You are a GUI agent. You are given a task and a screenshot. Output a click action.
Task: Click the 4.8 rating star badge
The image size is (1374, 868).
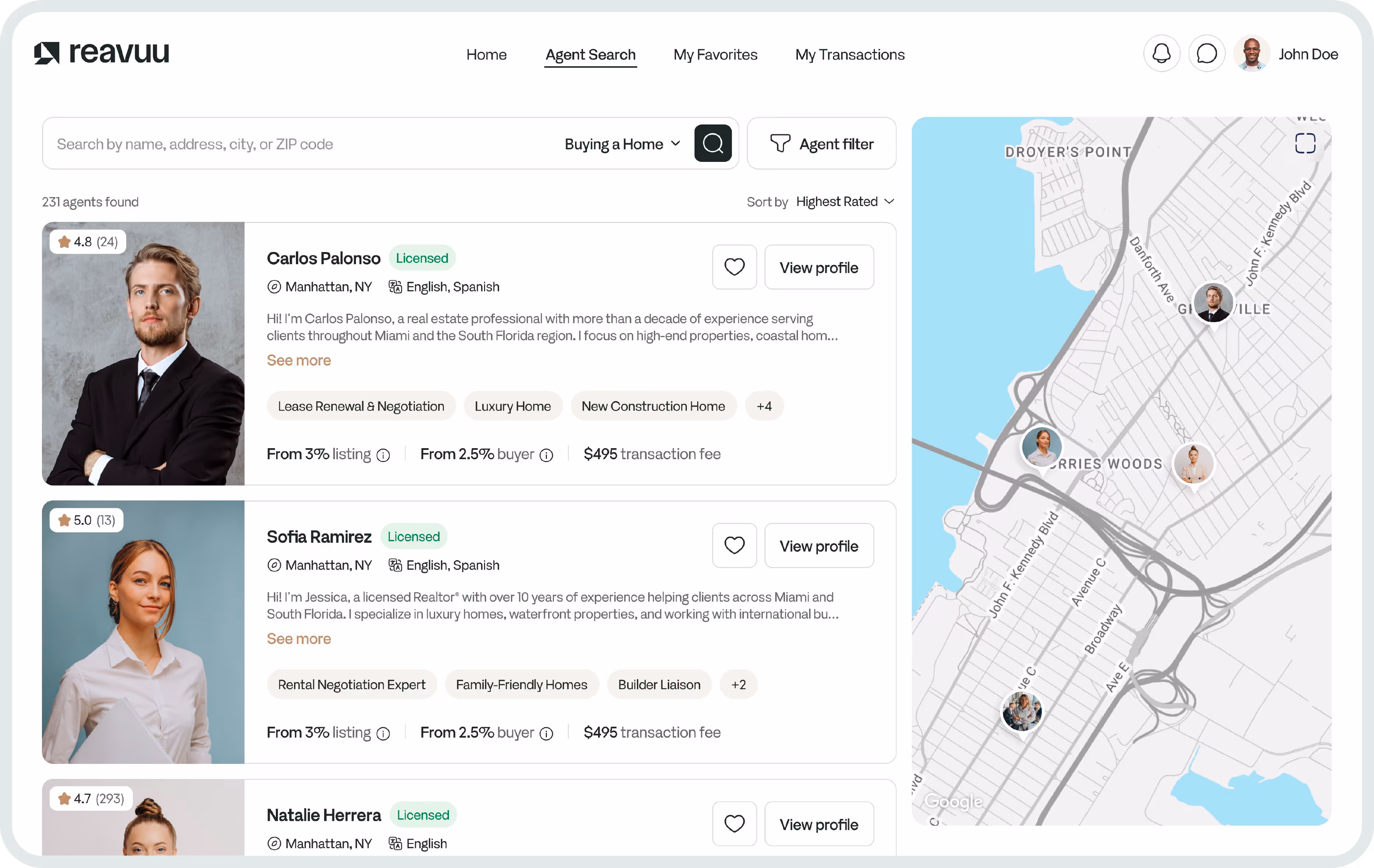[x=88, y=242]
